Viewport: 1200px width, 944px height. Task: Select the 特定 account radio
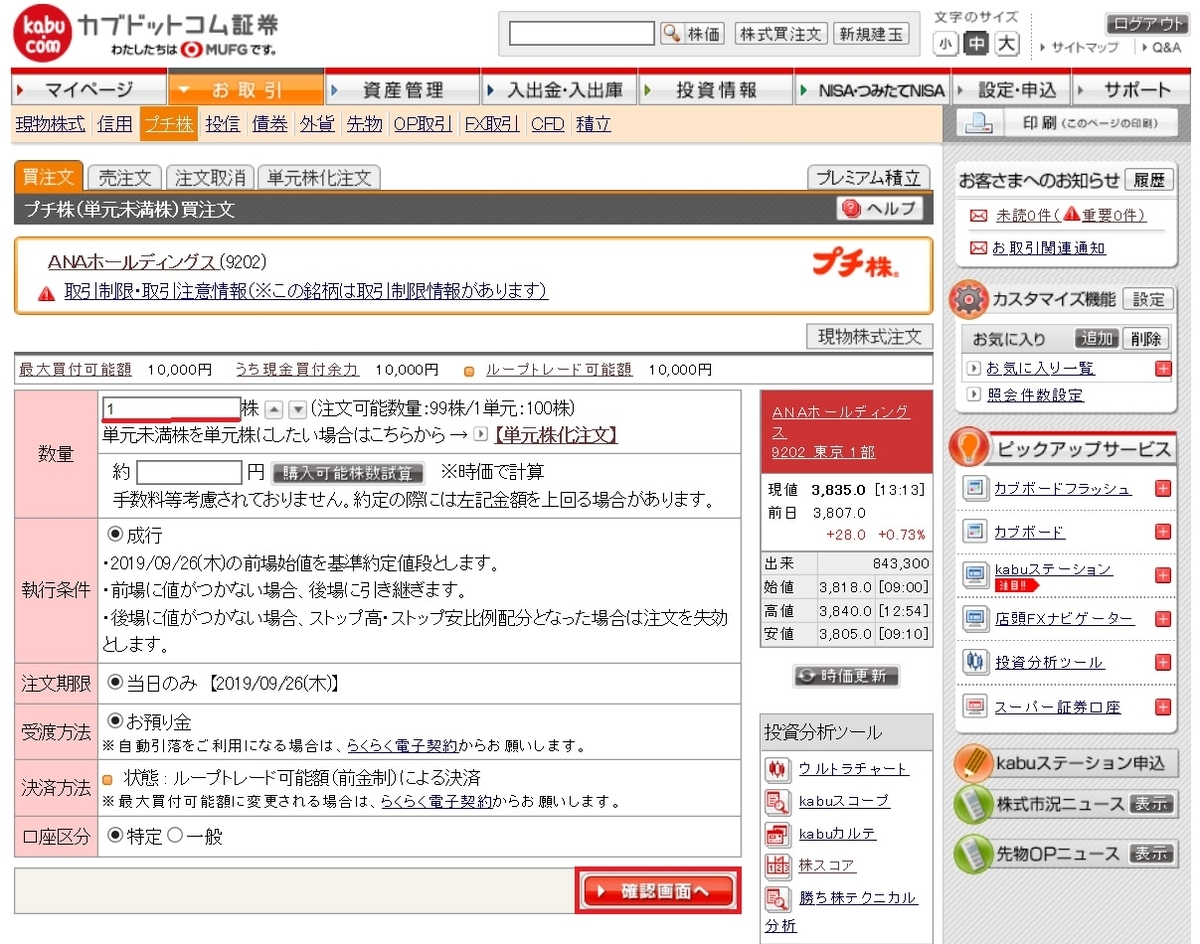point(114,835)
